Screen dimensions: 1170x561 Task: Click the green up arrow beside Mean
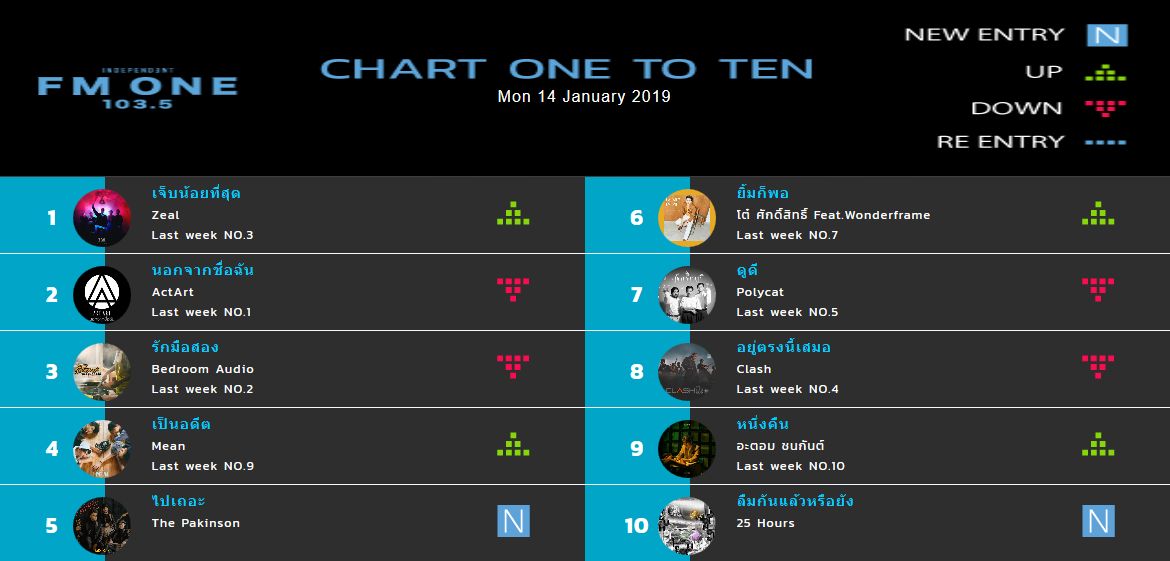513,444
